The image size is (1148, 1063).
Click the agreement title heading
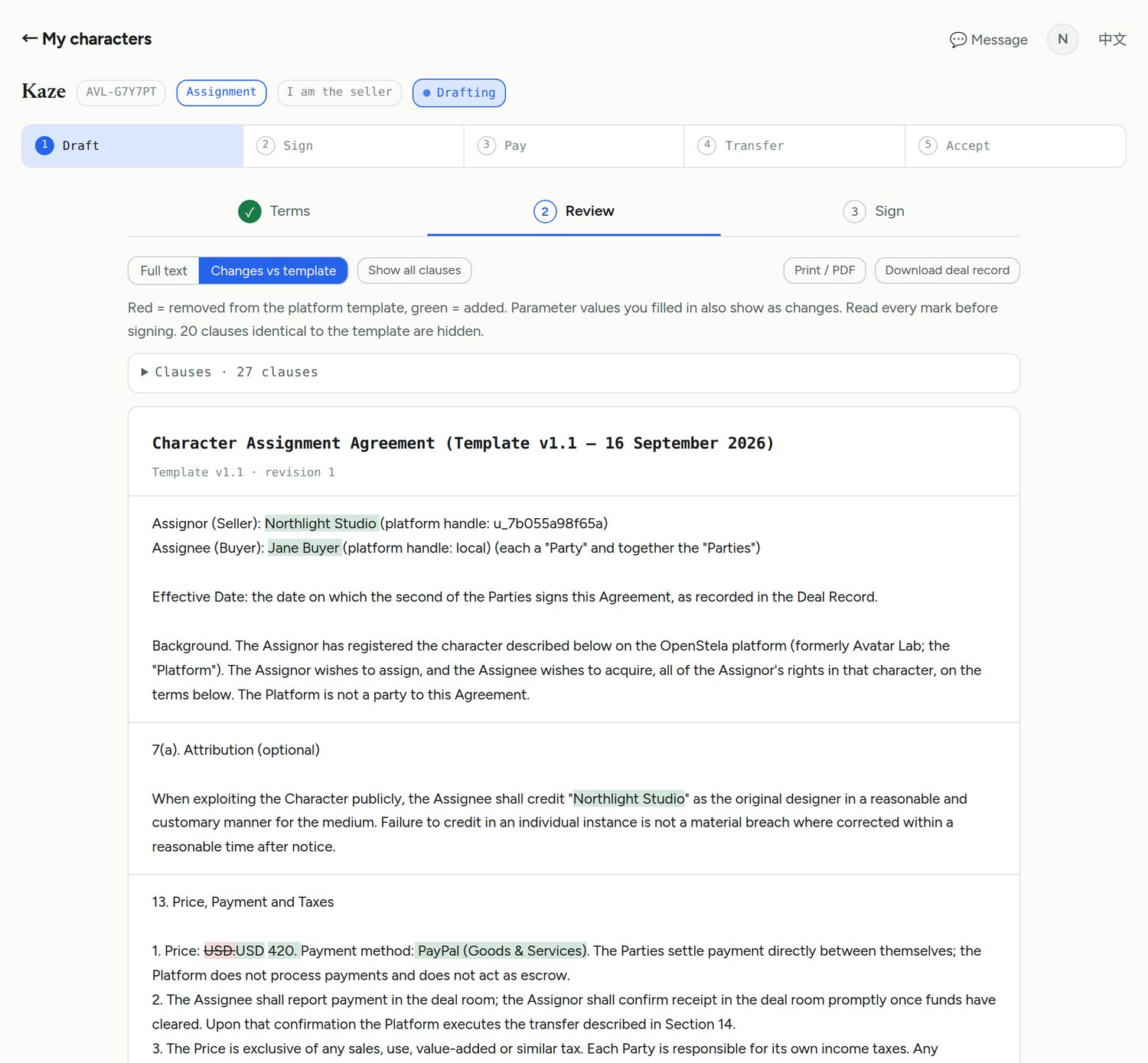click(463, 443)
